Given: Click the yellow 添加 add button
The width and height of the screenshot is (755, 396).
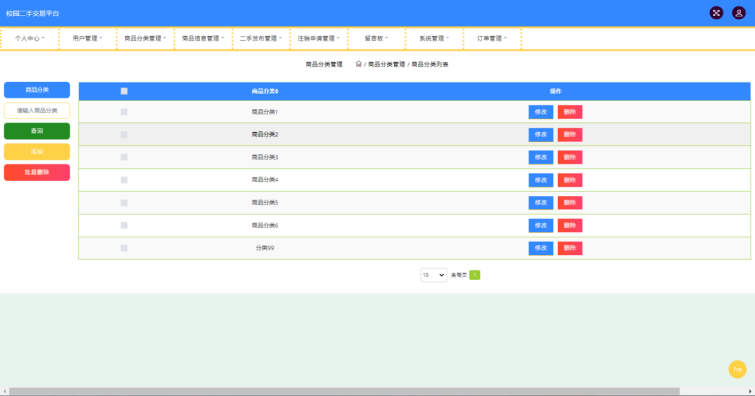Looking at the screenshot, I should [37, 152].
